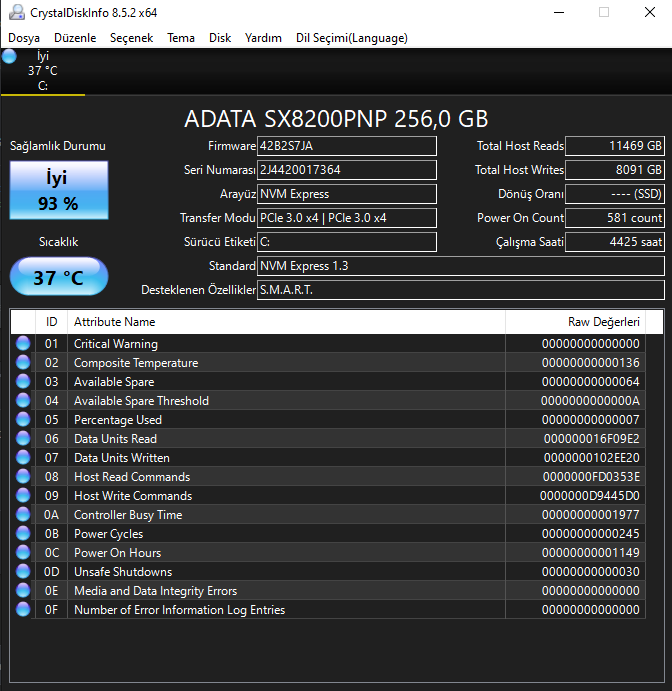Click the Dönüş Oranı value ---- (SSD)
The height and width of the screenshot is (691, 672).
coord(615,194)
